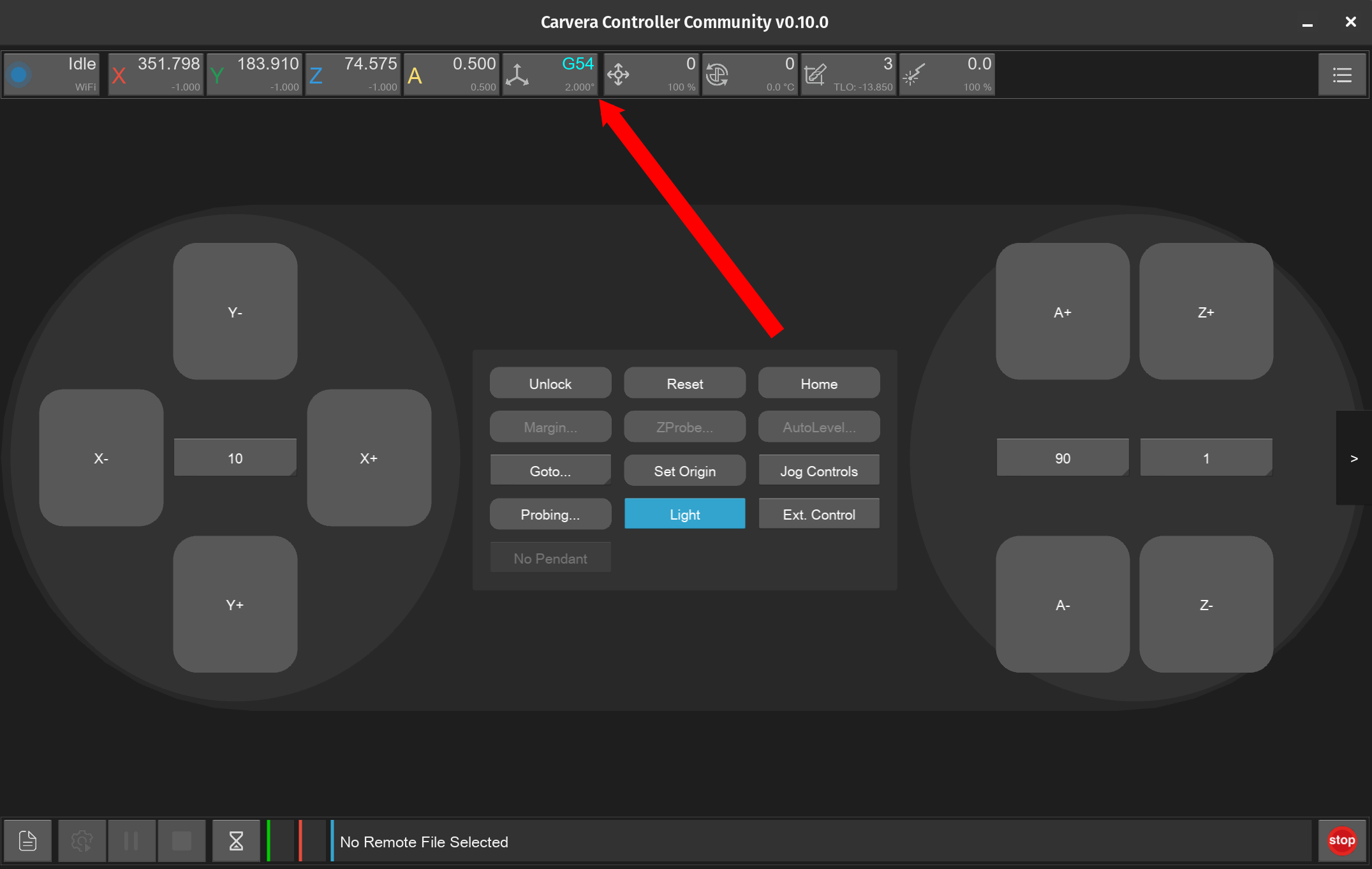Expand the Goto... menu

coord(550,471)
